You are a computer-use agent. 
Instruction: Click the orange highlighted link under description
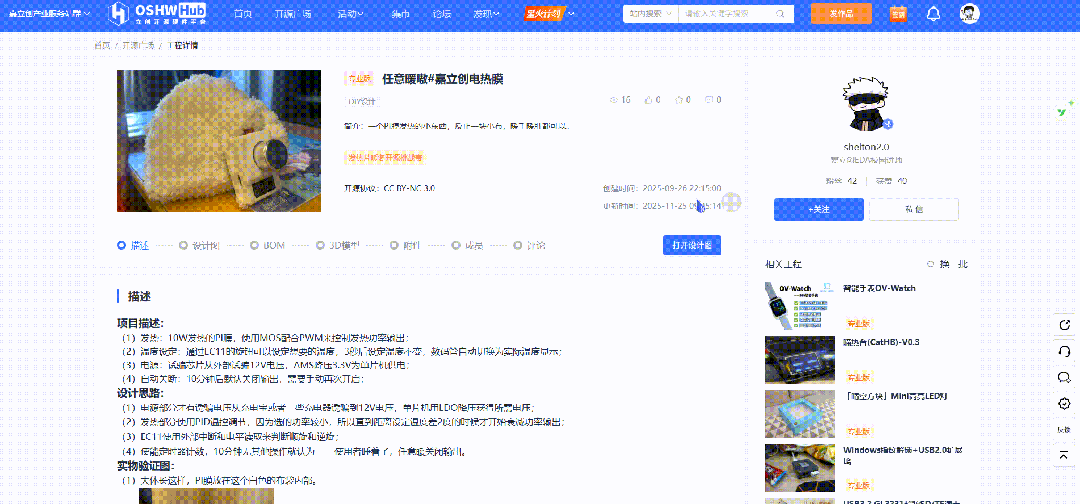point(385,158)
